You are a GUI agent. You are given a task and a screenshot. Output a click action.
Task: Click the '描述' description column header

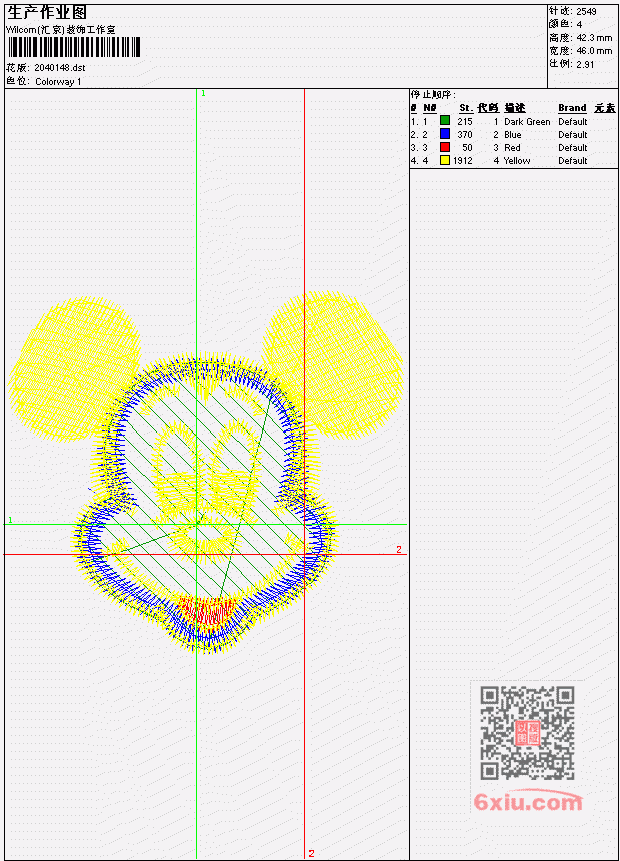pos(515,108)
